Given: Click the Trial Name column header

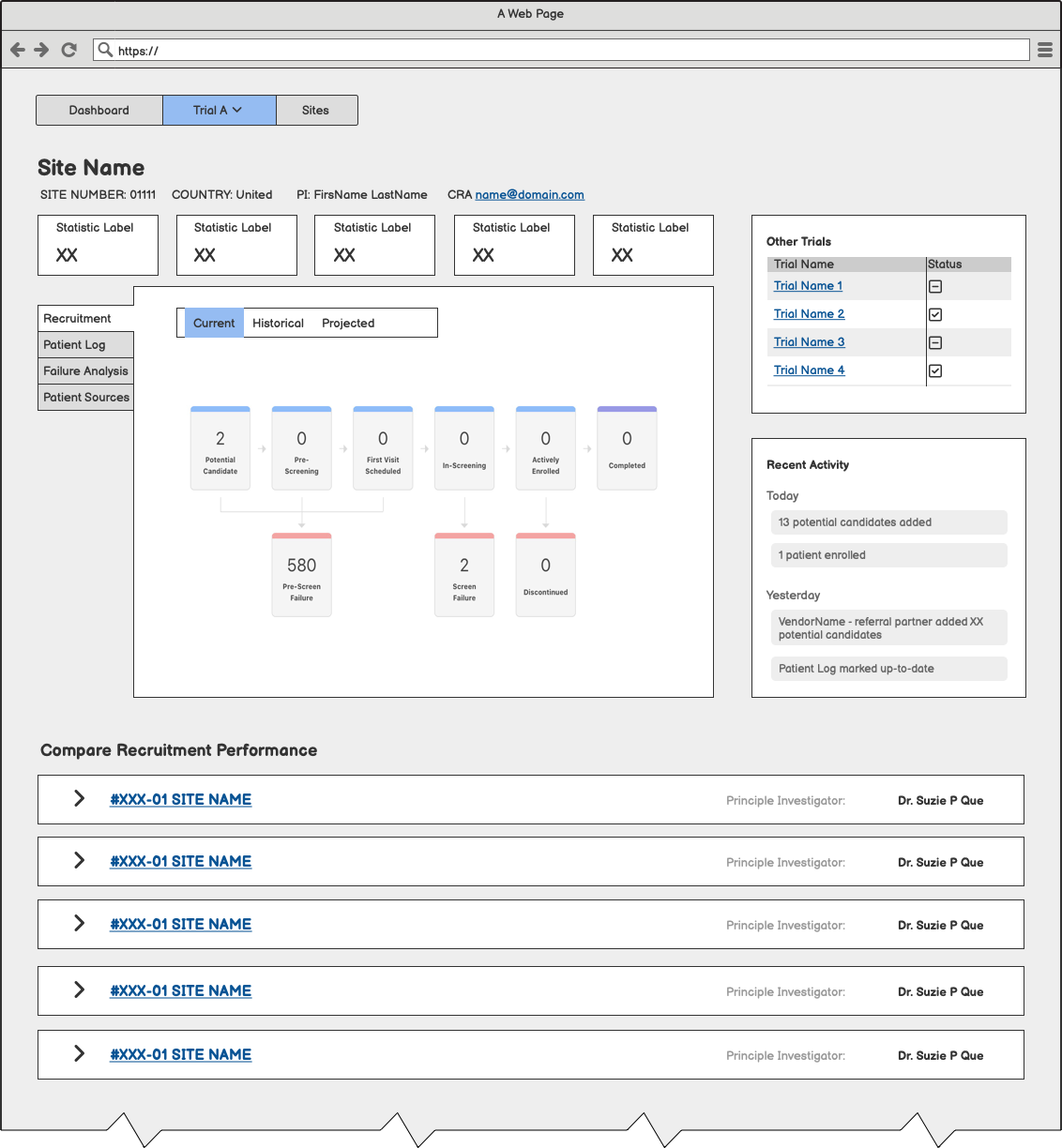Looking at the screenshot, I should coord(846,264).
